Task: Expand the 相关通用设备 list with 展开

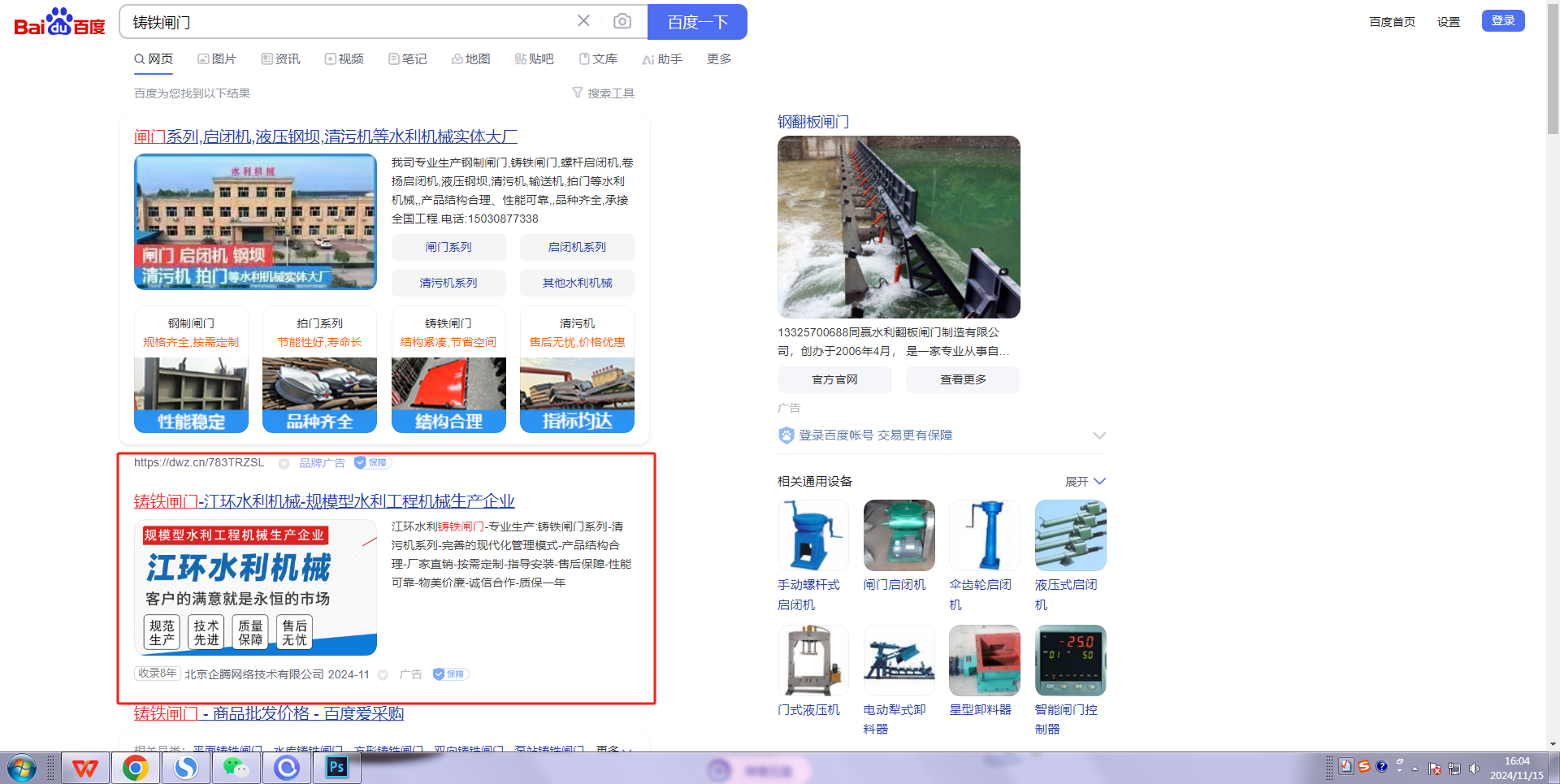Action: pos(1085,482)
